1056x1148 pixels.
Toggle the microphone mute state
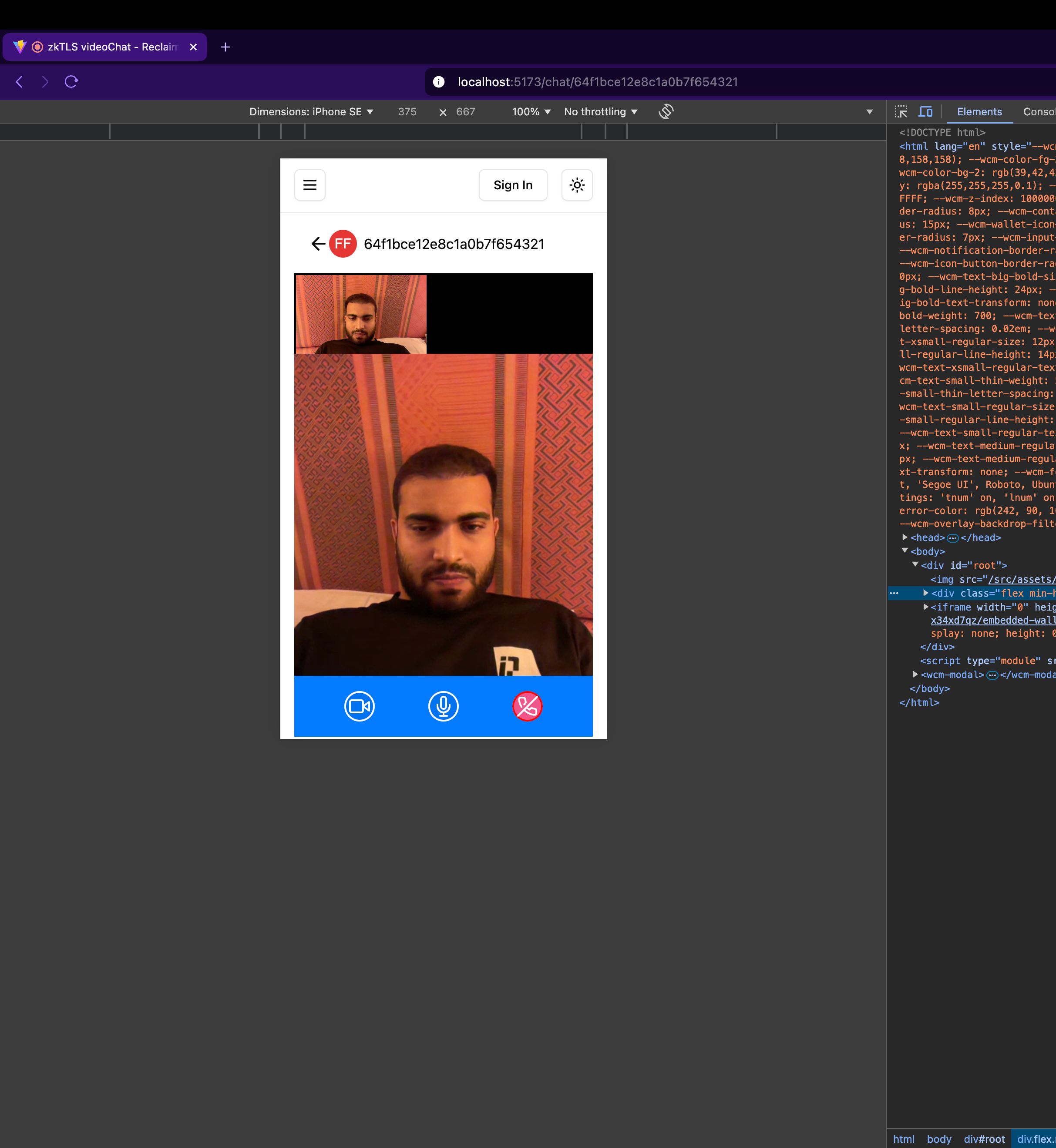[443, 706]
